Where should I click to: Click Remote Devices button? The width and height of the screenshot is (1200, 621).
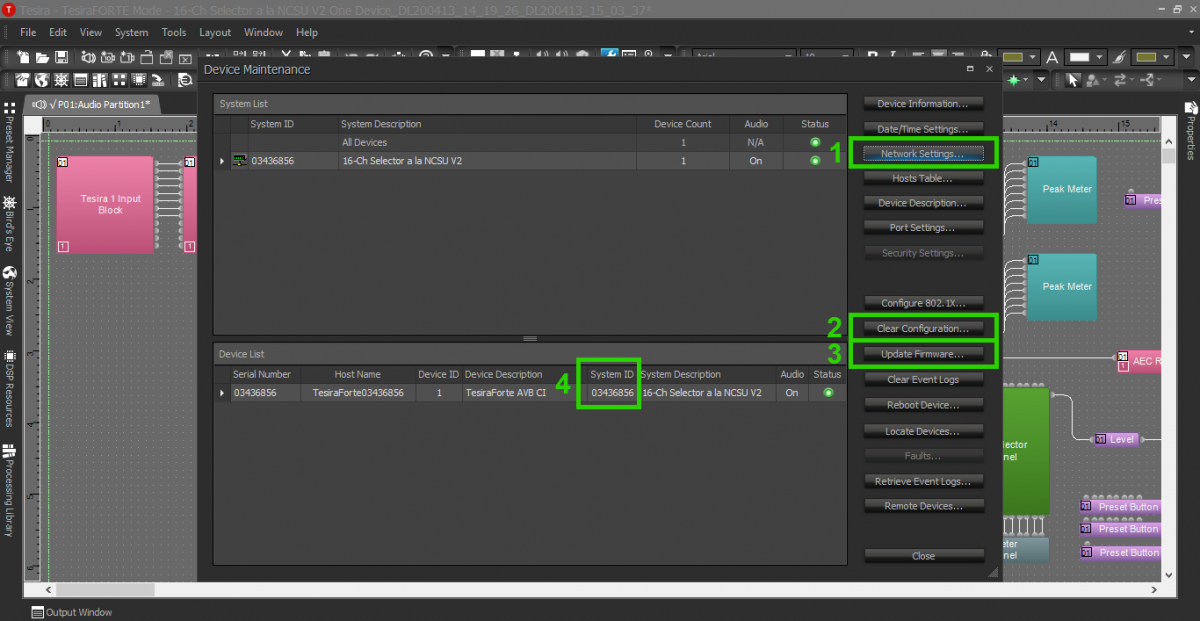click(923, 506)
